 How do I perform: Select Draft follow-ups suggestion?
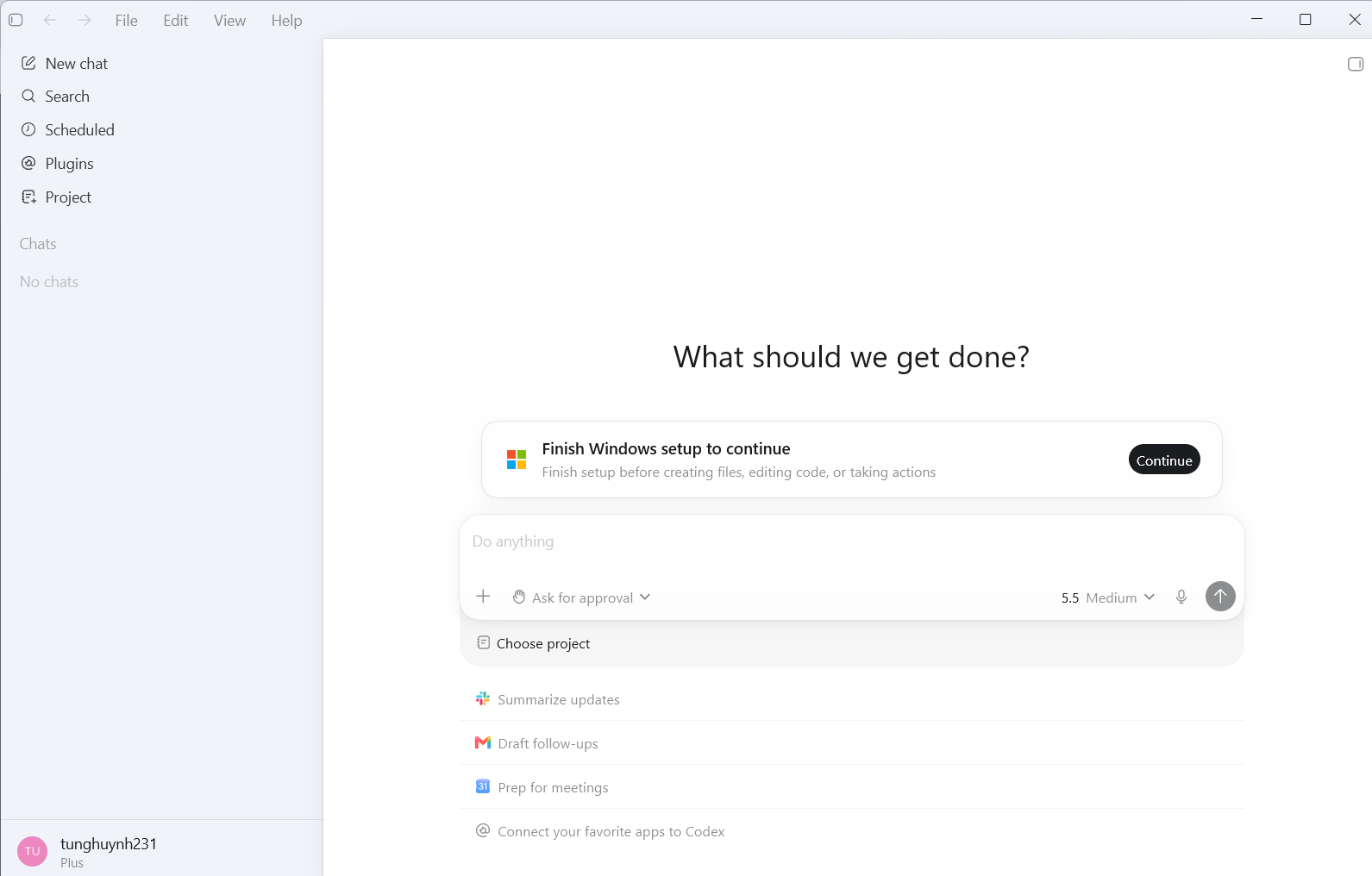coord(852,743)
